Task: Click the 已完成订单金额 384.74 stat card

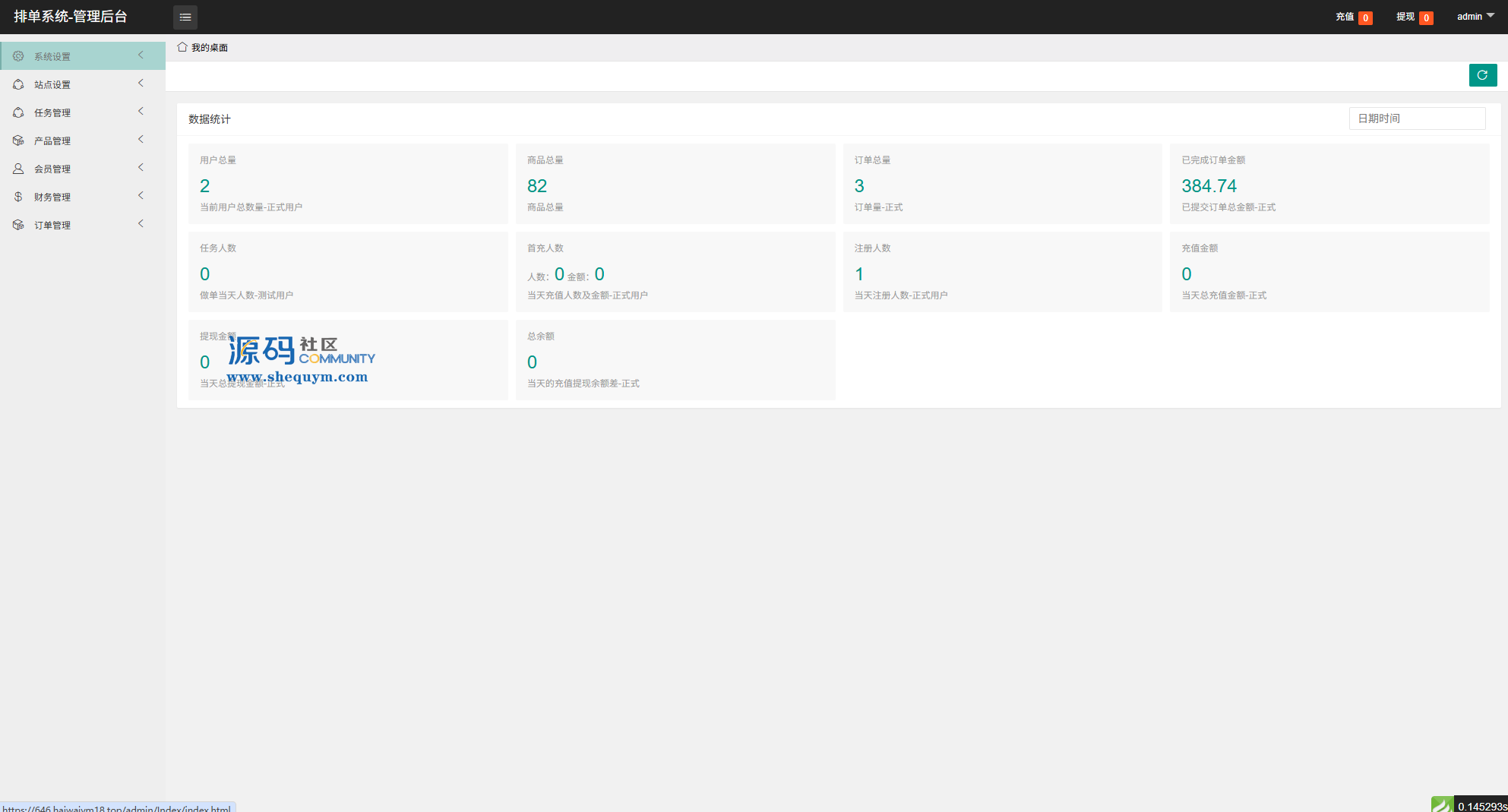Action: pyautogui.click(x=1329, y=184)
